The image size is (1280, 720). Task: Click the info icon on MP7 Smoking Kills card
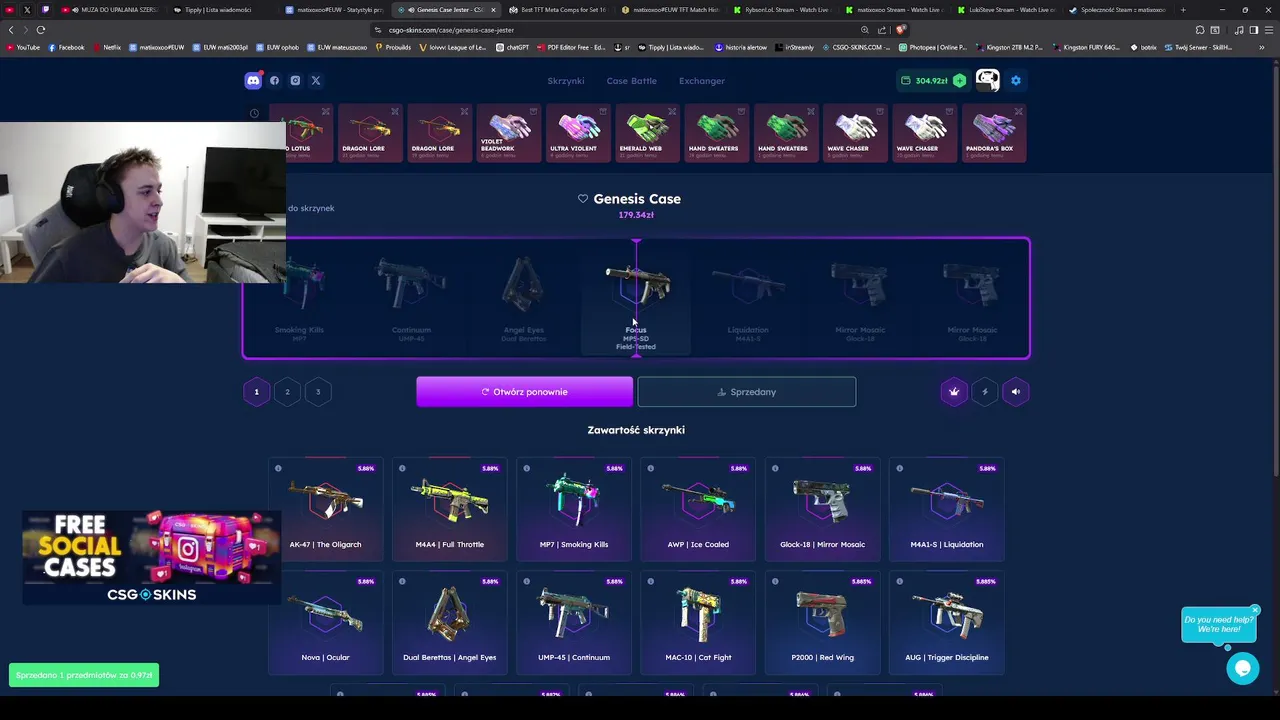(x=526, y=468)
